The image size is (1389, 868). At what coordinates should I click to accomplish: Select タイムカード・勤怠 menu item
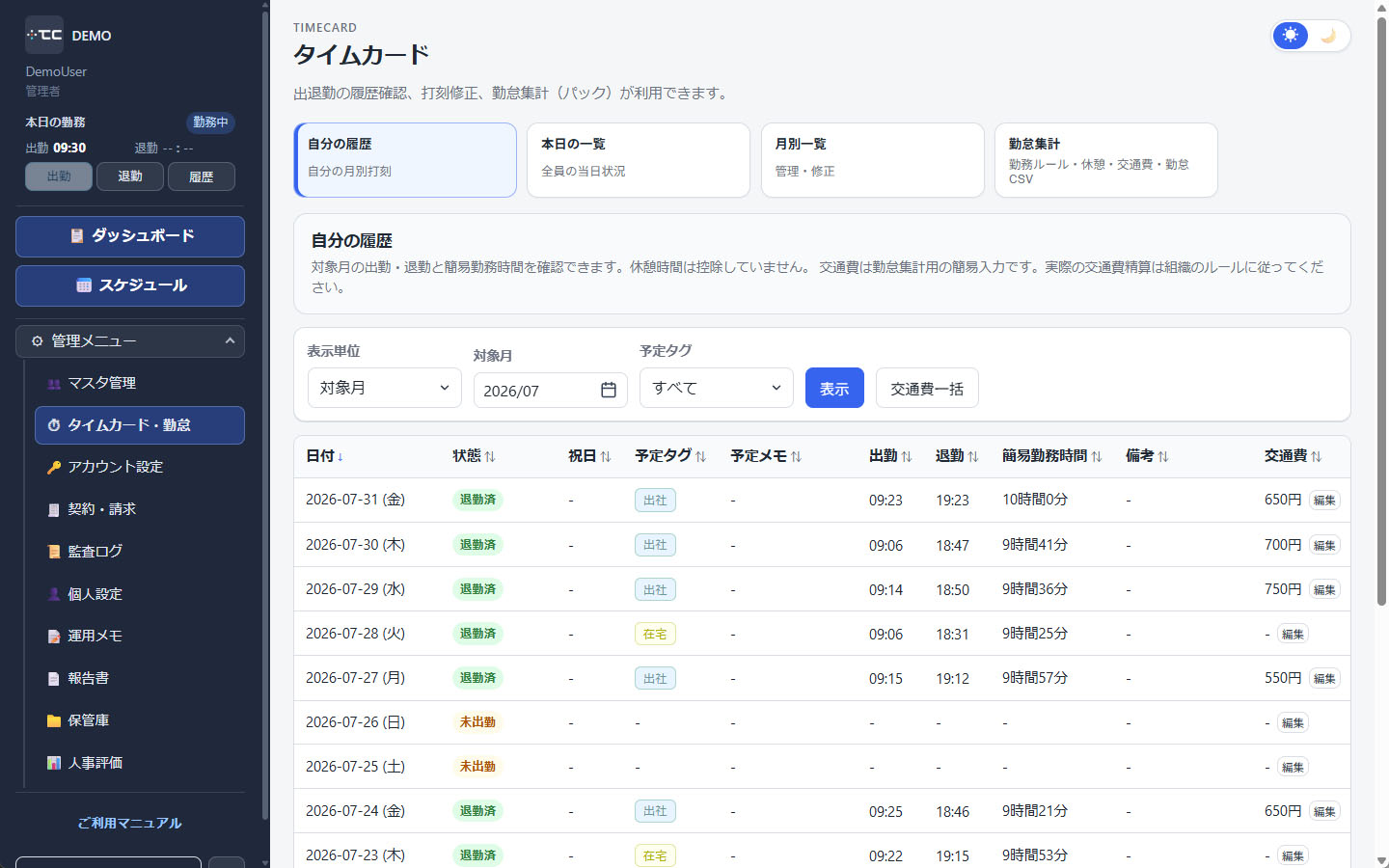(x=140, y=425)
